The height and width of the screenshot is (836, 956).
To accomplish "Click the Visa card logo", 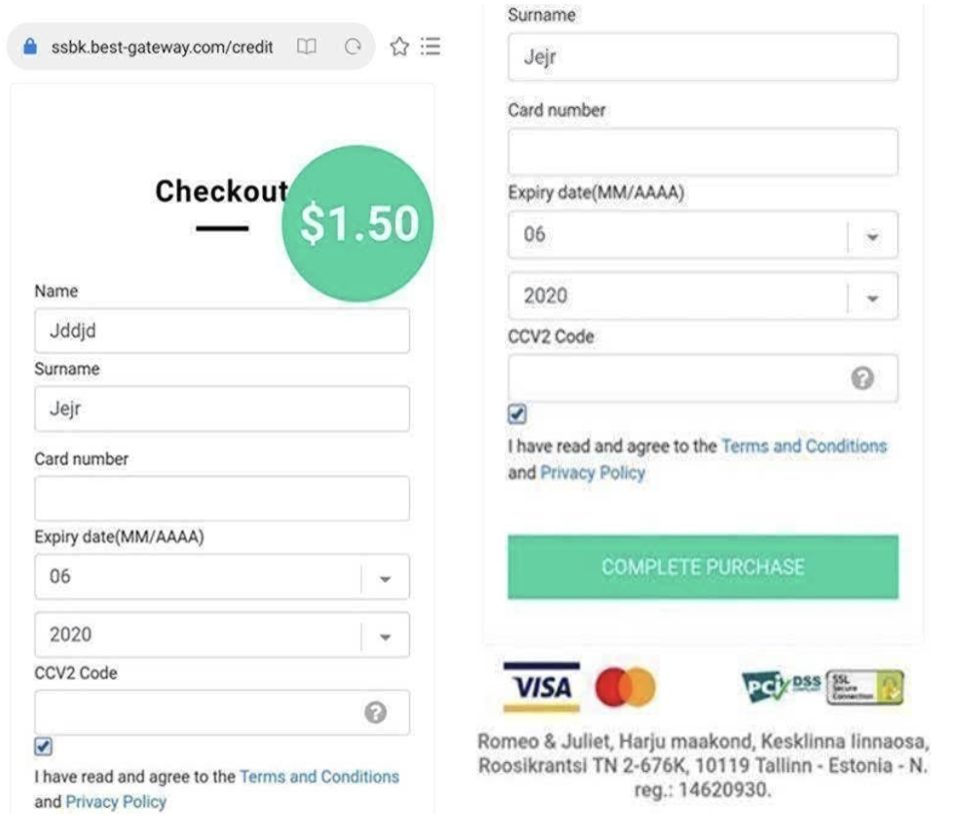I will (x=541, y=687).
